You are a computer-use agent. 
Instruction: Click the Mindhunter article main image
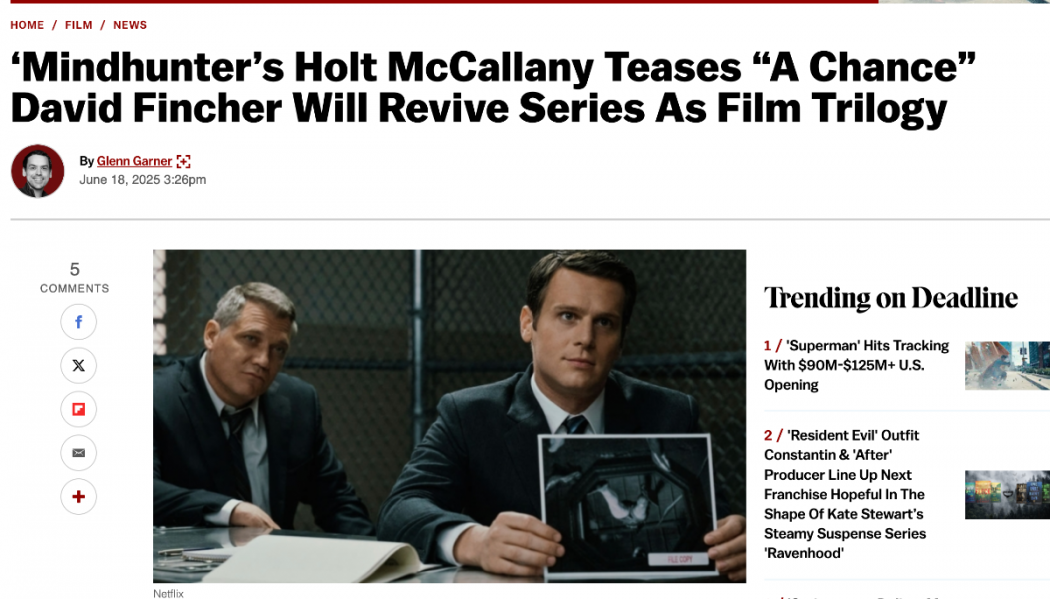(449, 416)
